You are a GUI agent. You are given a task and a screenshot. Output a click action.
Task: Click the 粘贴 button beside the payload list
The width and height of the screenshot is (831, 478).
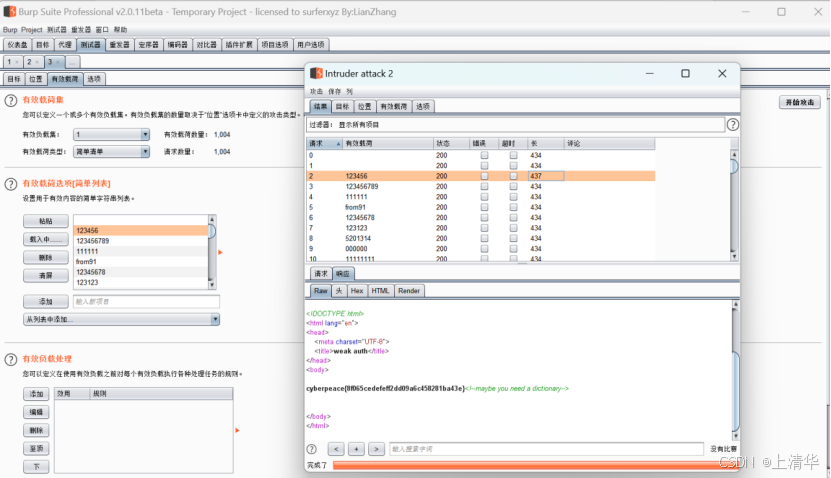(x=46, y=221)
